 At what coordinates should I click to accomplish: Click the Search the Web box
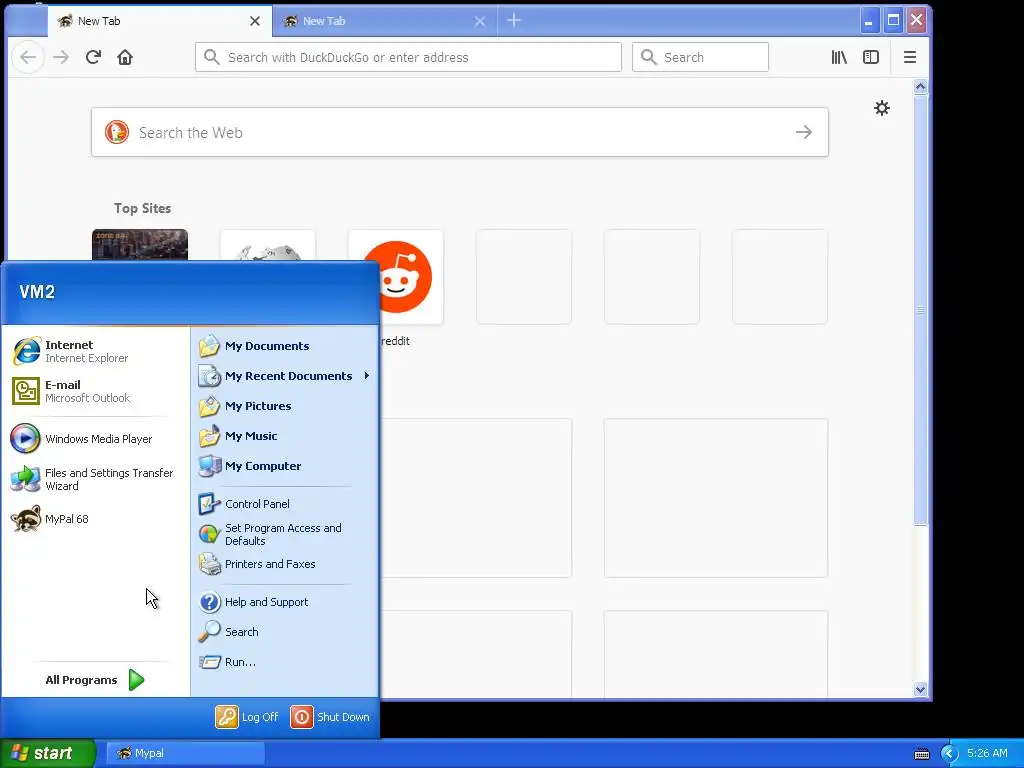pyautogui.click(x=460, y=133)
